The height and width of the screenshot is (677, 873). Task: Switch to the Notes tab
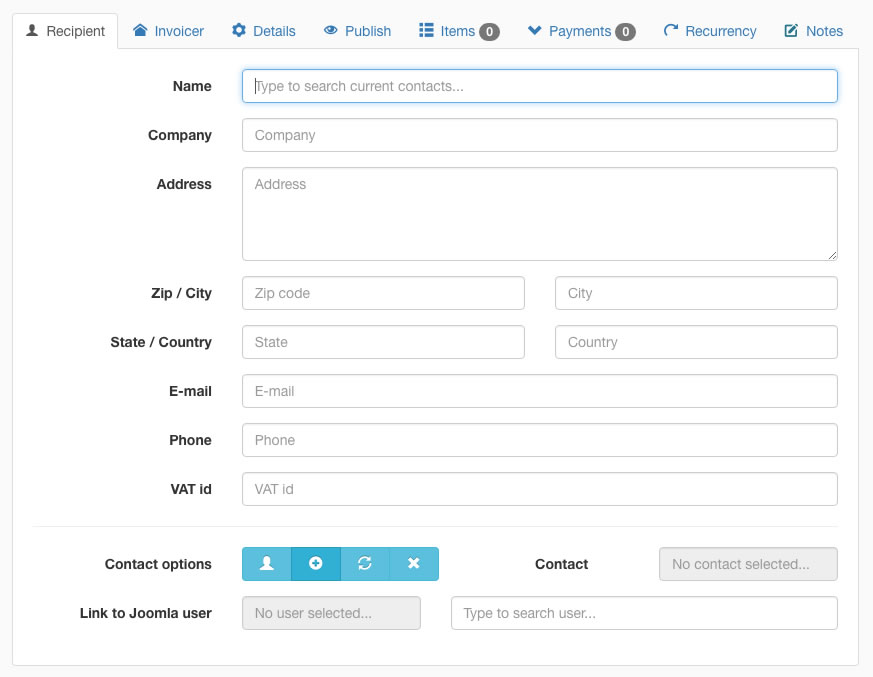(814, 31)
